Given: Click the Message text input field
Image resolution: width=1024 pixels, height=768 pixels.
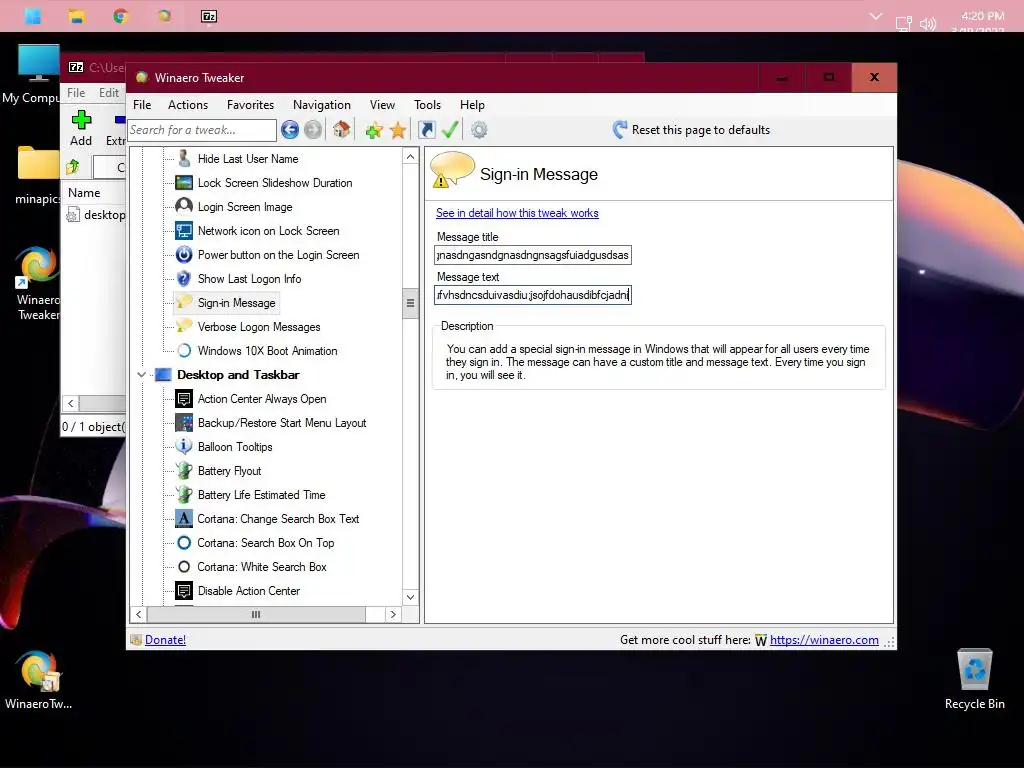Looking at the screenshot, I should click(x=533, y=295).
